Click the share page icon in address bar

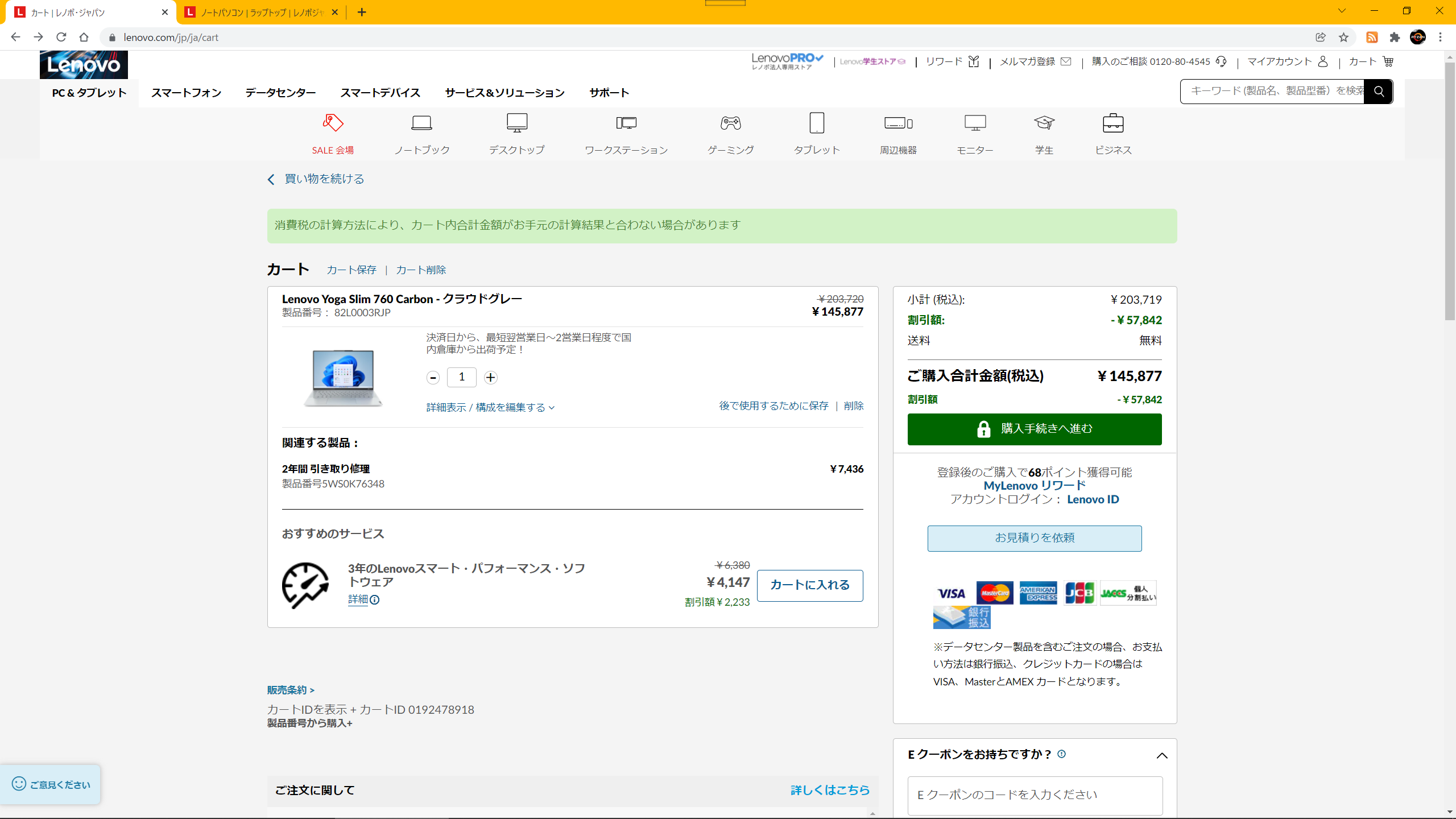point(1321,38)
